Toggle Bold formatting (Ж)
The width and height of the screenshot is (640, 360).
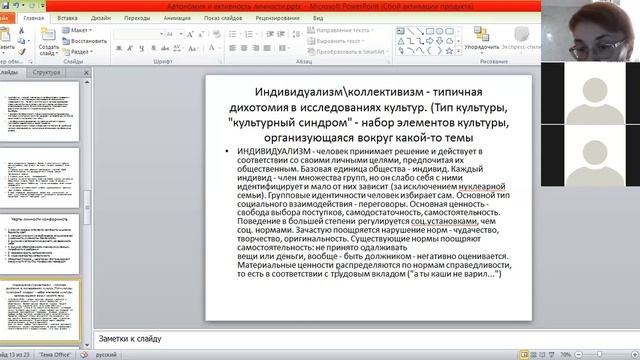(119, 48)
